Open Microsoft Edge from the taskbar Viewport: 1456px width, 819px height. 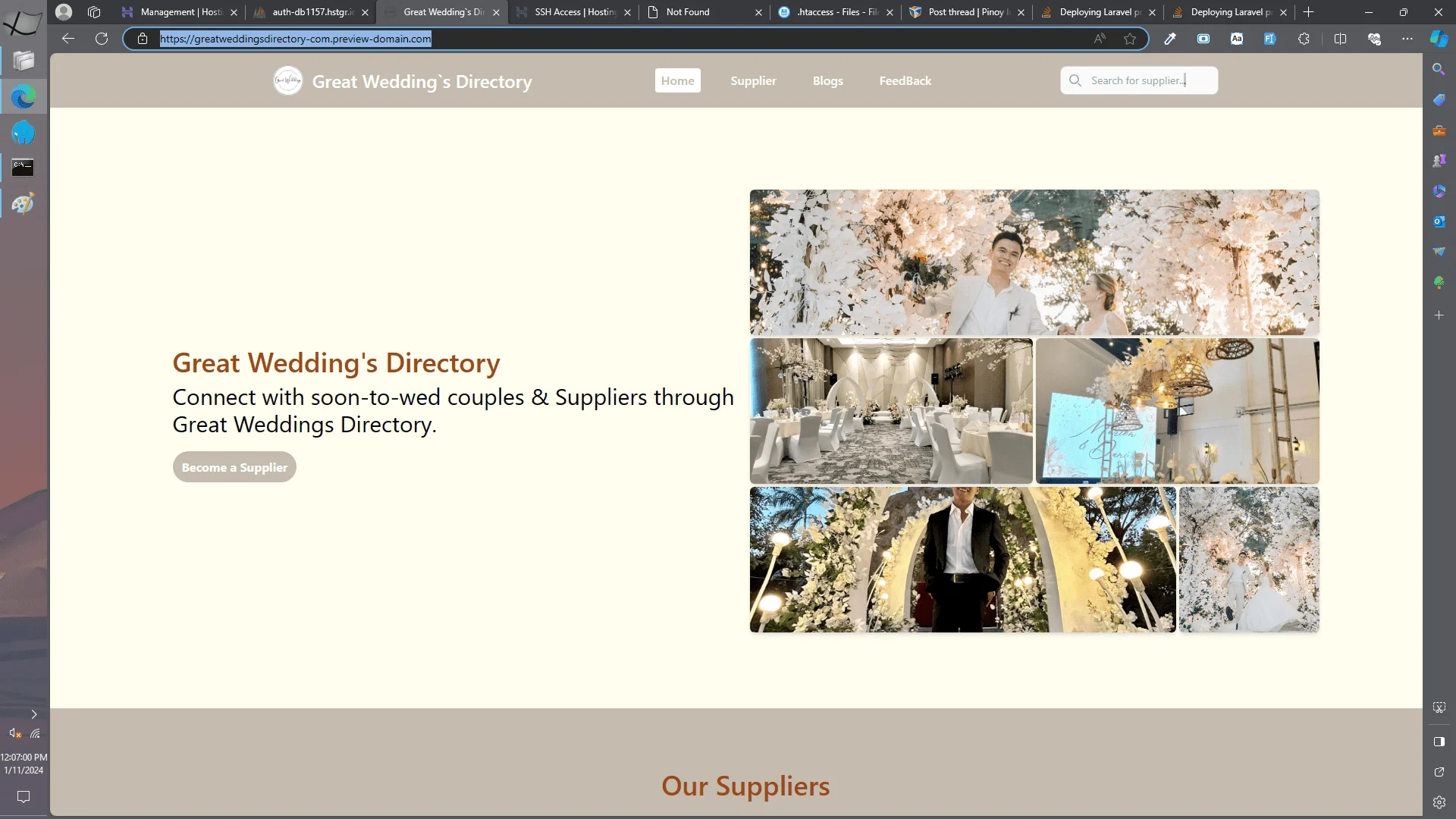(x=24, y=96)
